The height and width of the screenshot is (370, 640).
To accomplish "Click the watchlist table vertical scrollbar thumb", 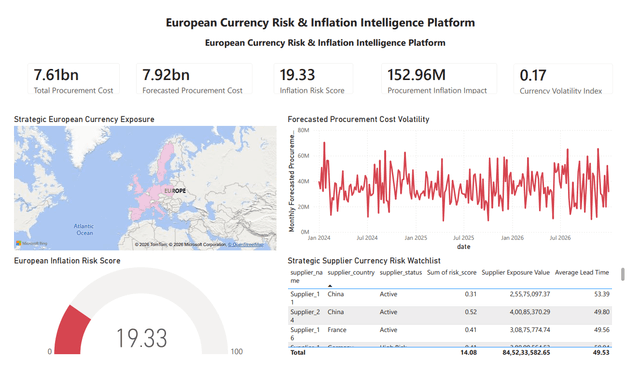I will [x=622, y=274].
